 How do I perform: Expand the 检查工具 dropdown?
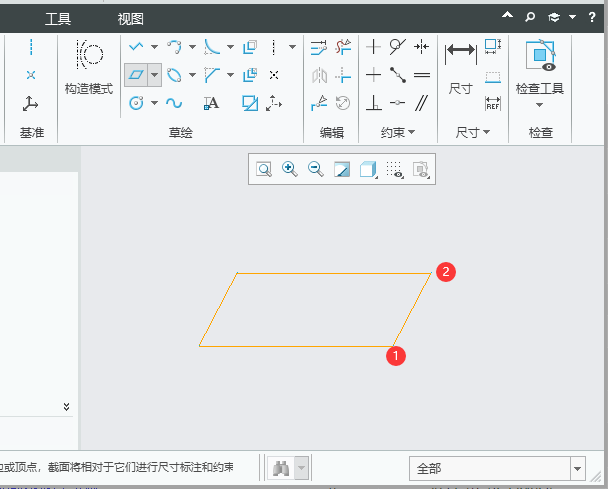click(x=539, y=105)
